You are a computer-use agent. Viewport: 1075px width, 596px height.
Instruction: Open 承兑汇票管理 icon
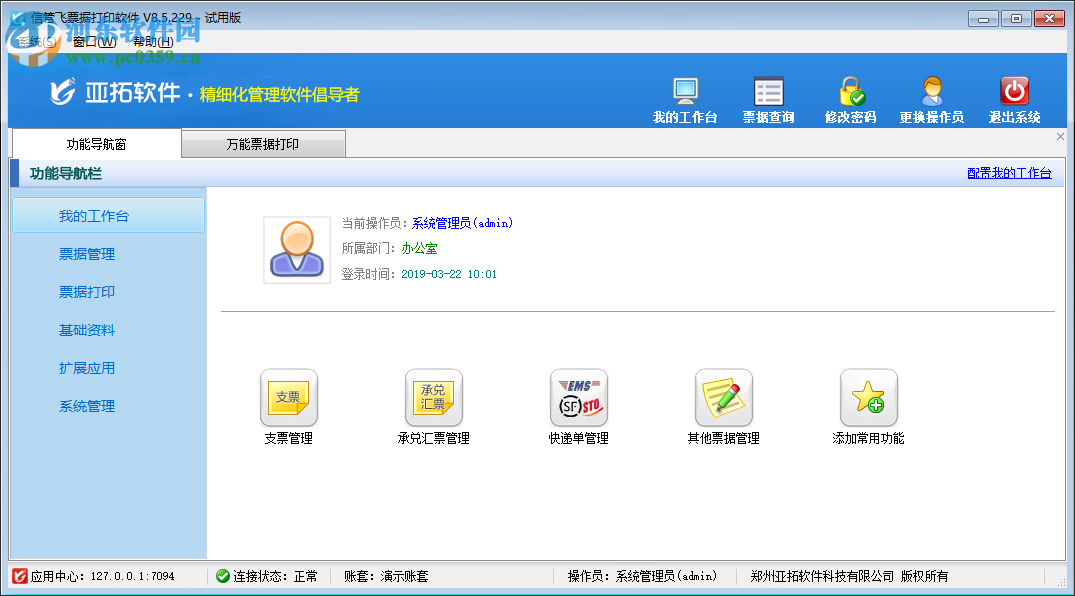(x=433, y=398)
